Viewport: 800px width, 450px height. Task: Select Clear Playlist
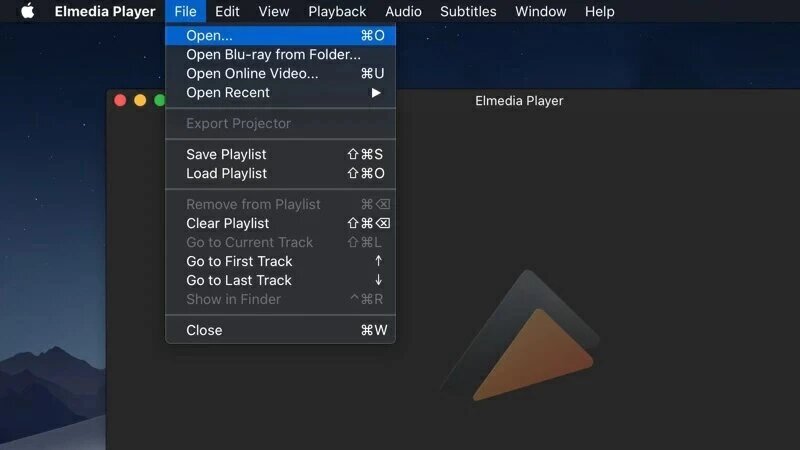coord(280,223)
